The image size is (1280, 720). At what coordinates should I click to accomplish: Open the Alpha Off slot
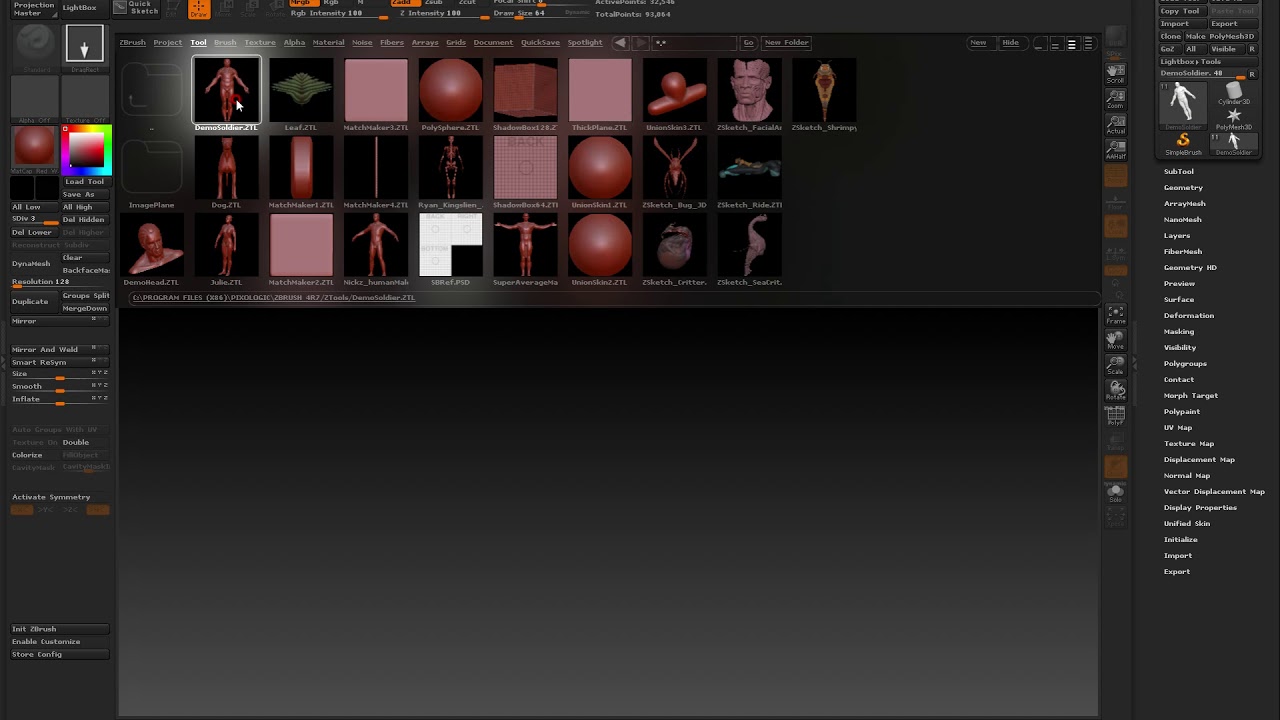click(35, 97)
